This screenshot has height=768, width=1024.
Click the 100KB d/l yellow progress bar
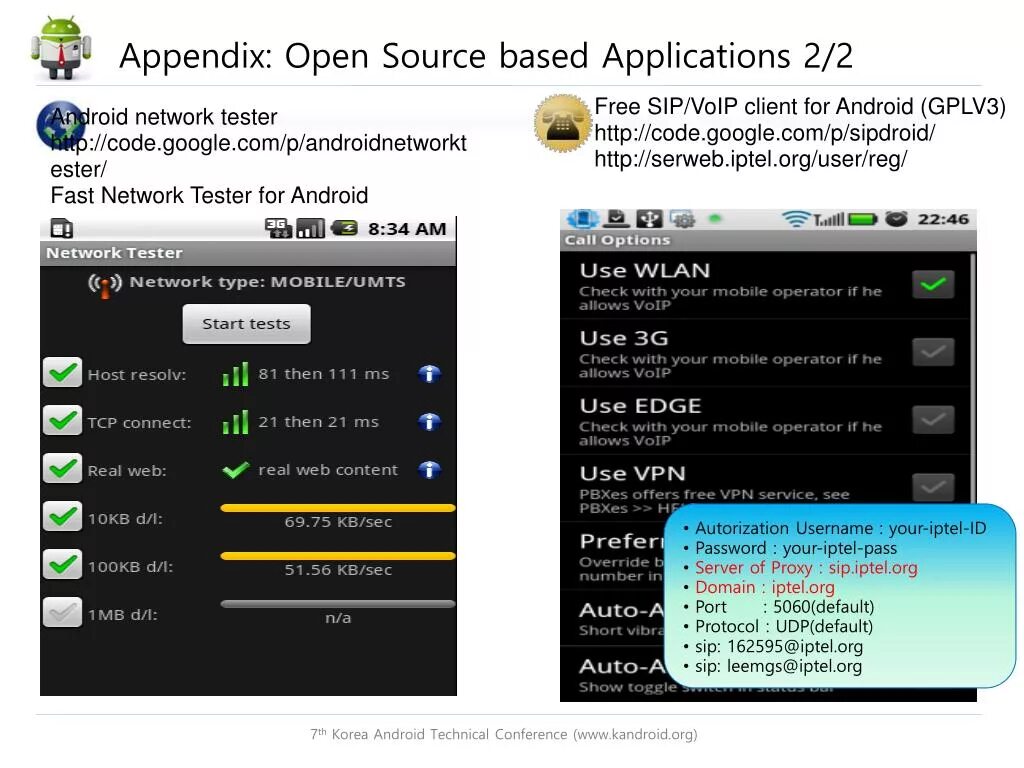(x=338, y=556)
